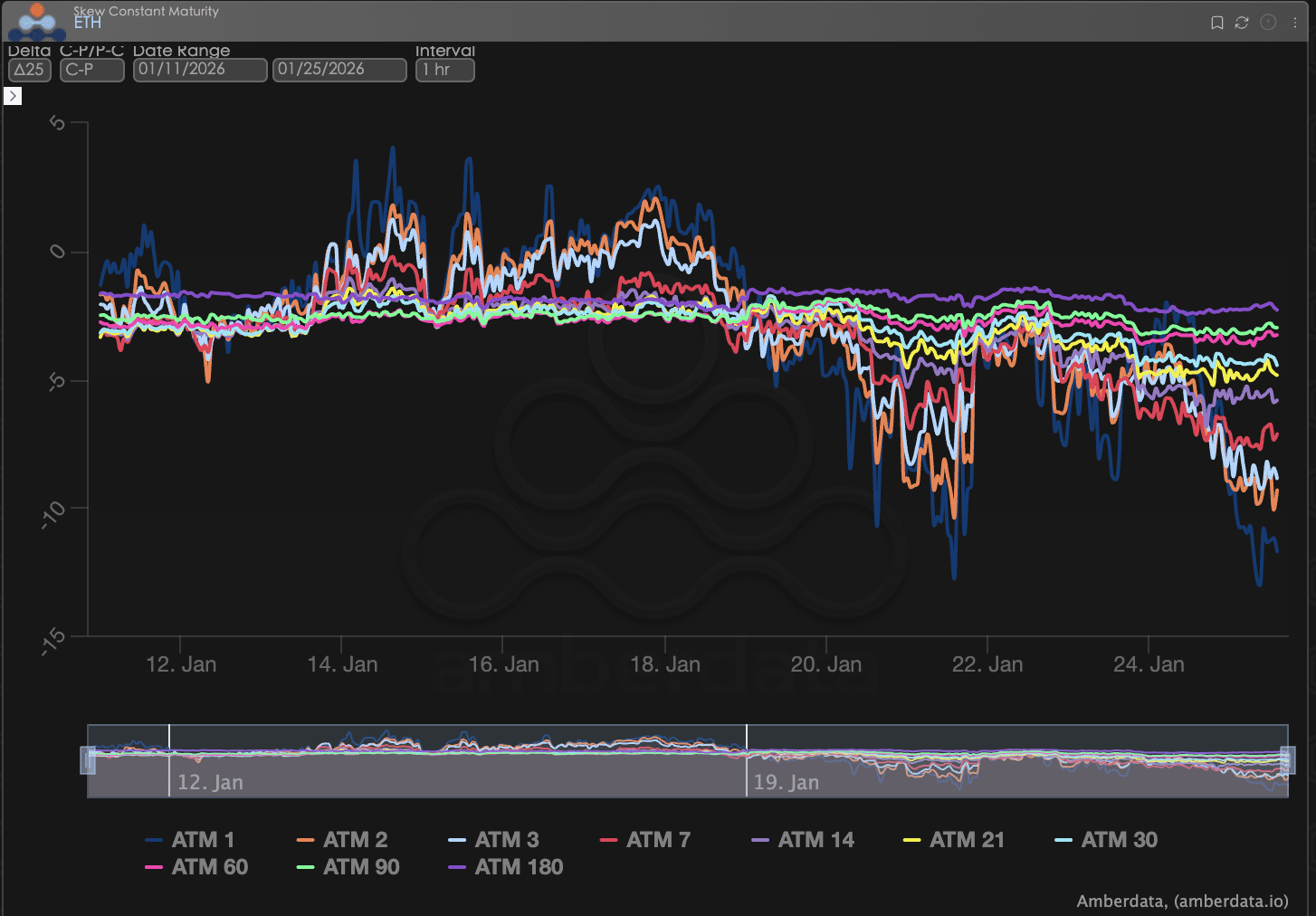
Task: Click the start date 01/11/2026 field
Action: click(x=200, y=70)
